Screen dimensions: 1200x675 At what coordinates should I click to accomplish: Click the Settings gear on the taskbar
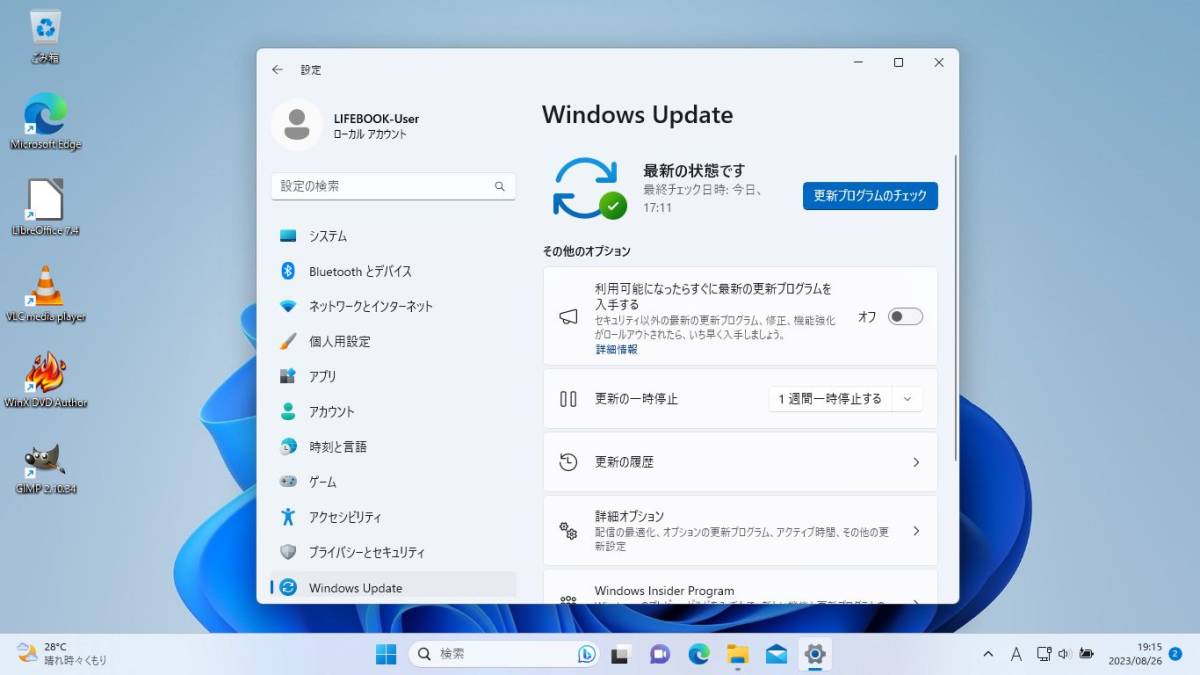(815, 654)
